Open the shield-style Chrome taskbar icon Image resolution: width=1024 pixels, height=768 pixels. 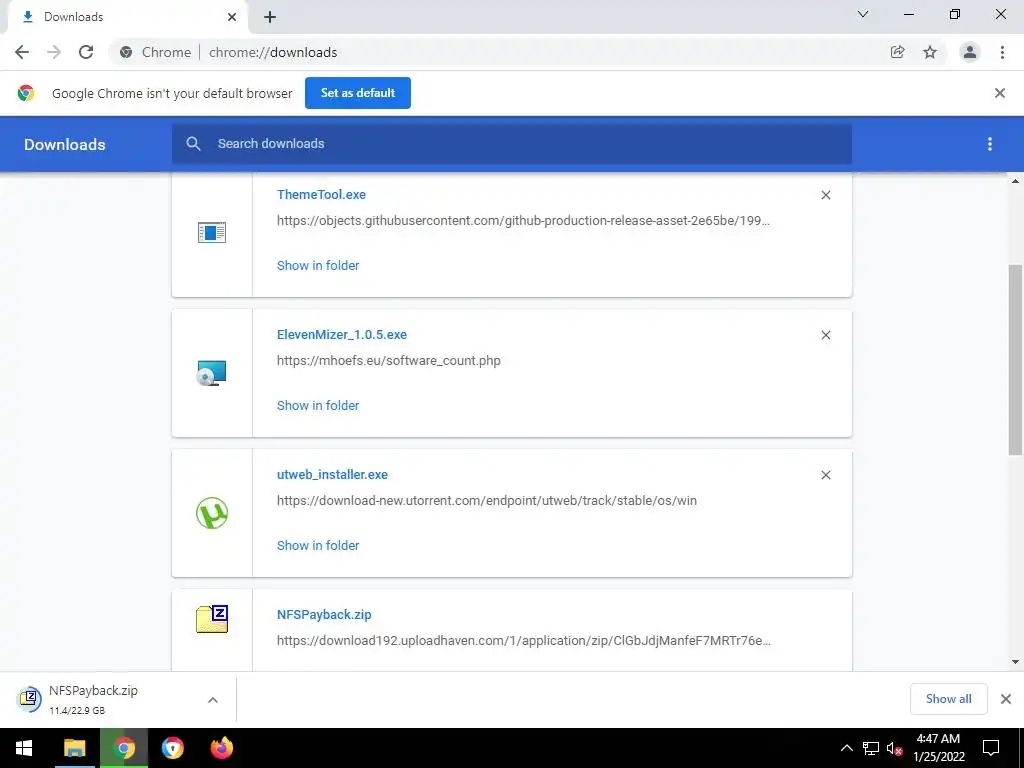click(173, 748)
